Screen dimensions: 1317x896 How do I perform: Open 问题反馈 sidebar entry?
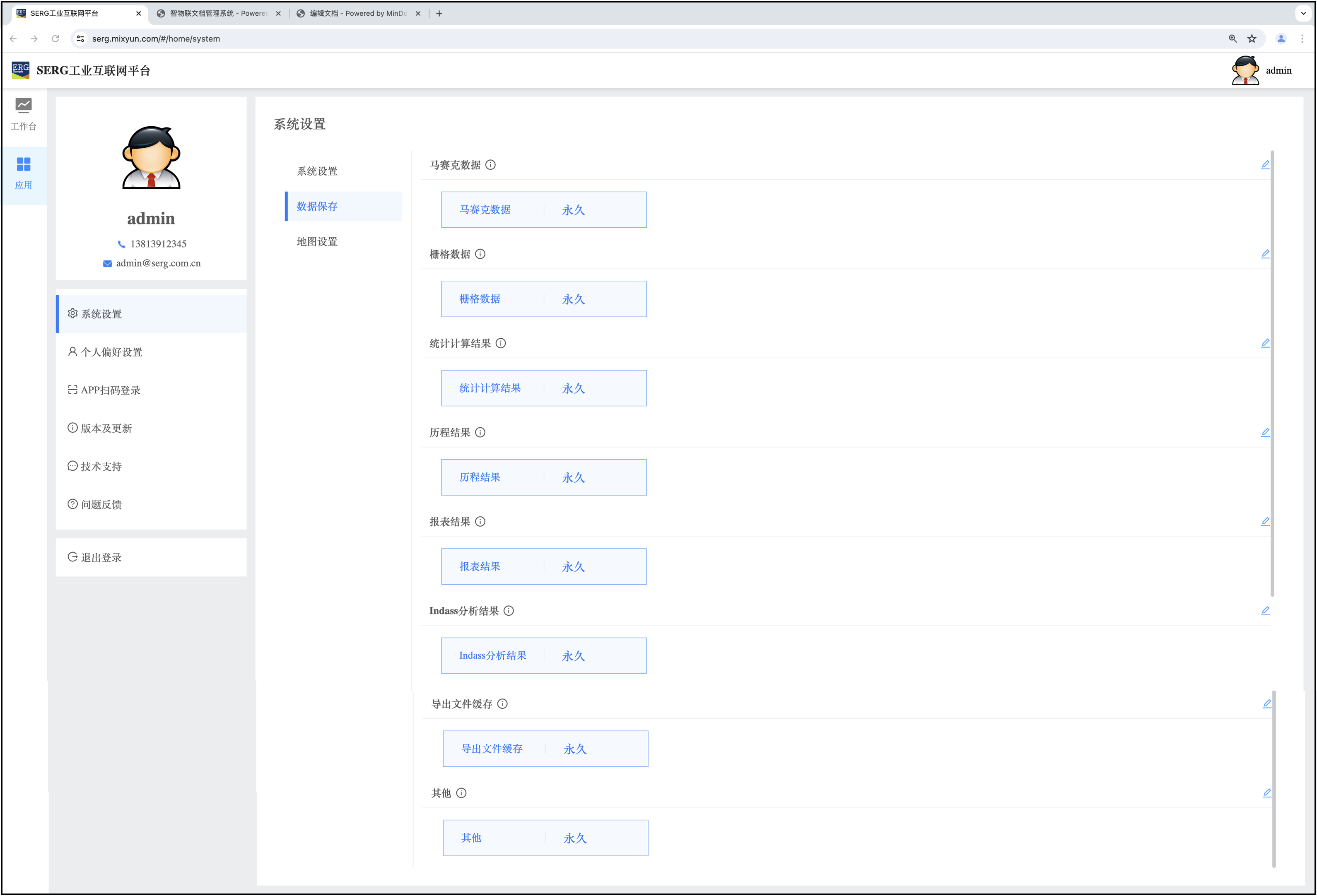101,504
